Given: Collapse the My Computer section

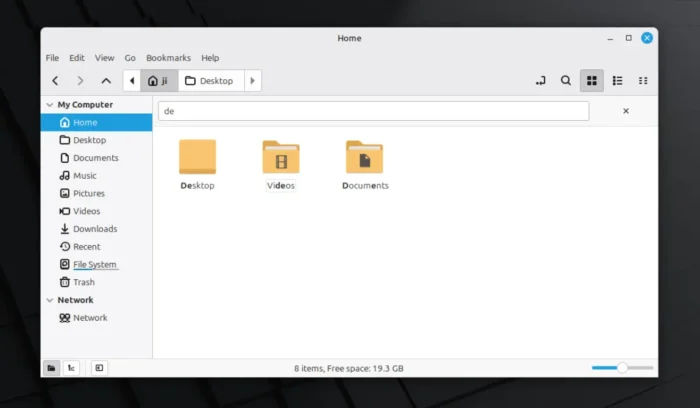Looking at the screenshot, I should 50,105.
